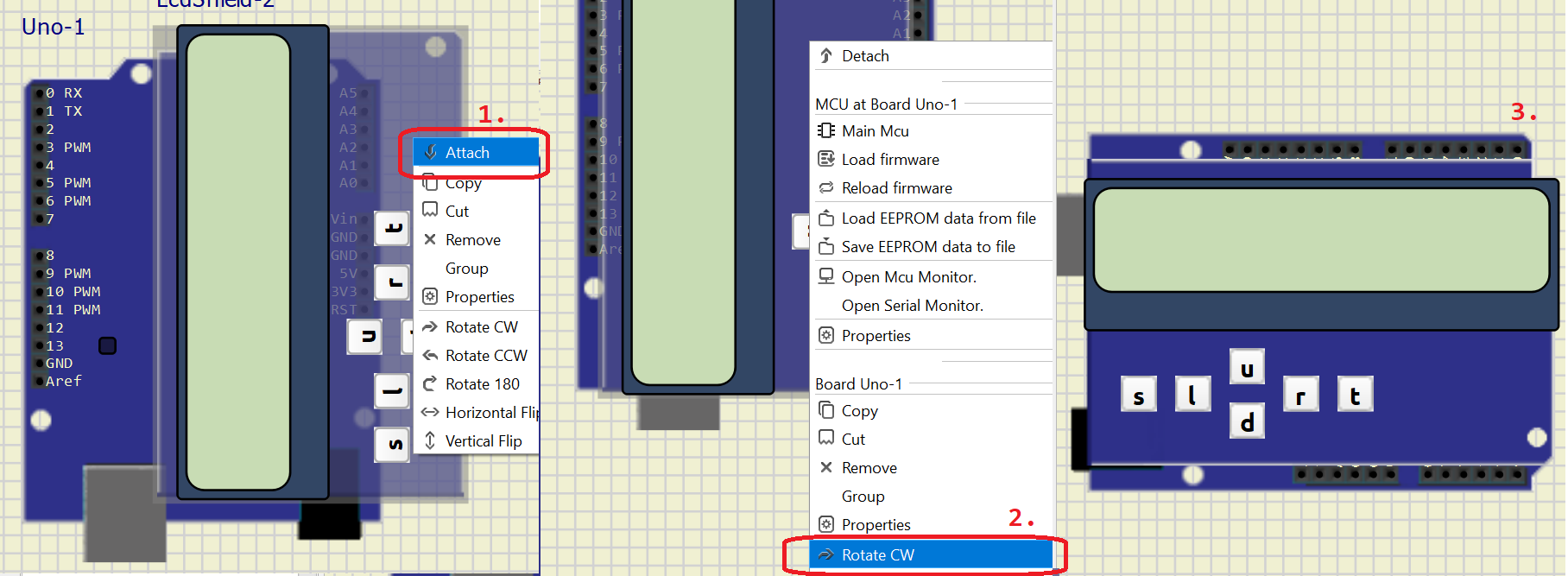Image resolution: width=1568 pixels, height=576 pixels.
Task: Click the Properties gear icon above Rotate CCW
Action: pos(430,296)
